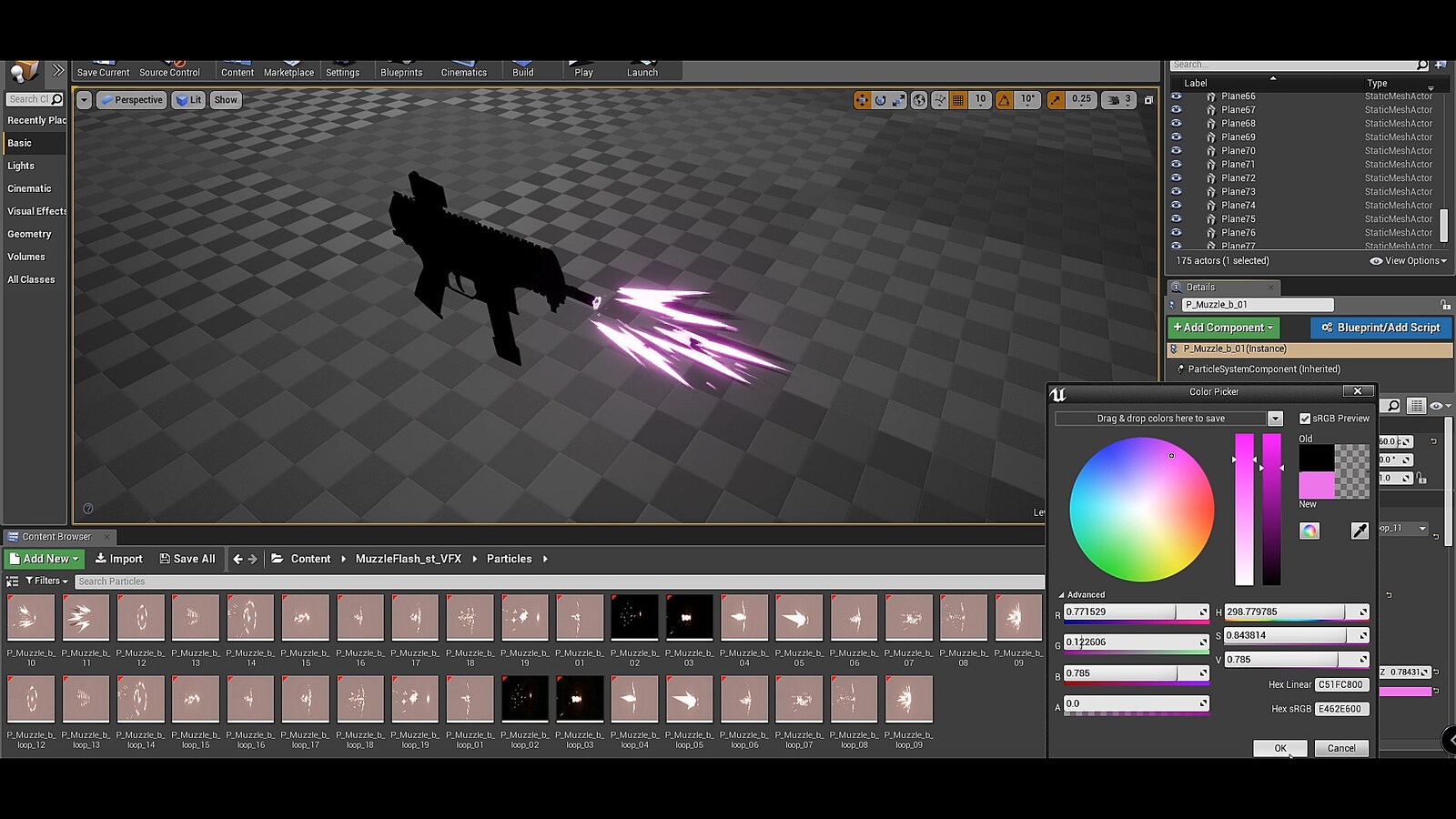Open the Perspective viewport dropdown
Image resolution: width=1456 pixels, height=819 pixels.
click(x=130, y=100)
